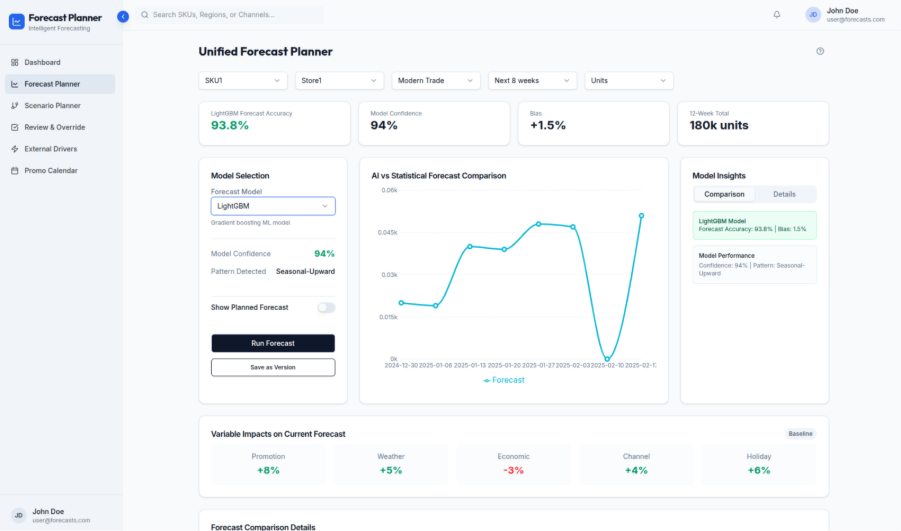The height and width of the screenshot is (531, 901).
Task: Click the Forecast Planner logo icon
Action: 16,21
